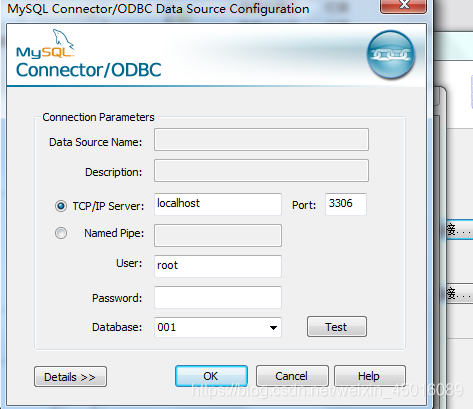Click the Port field showing 3306

346,204
